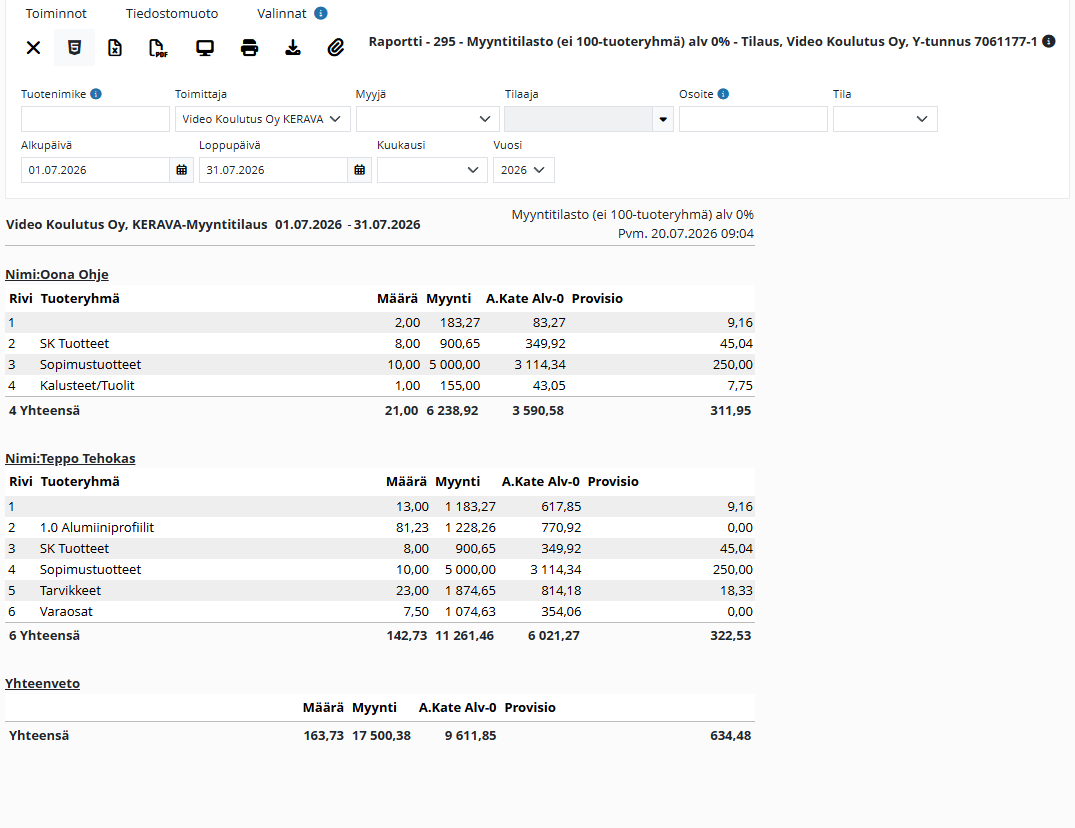
Task: Print the report with printer icon
Action: (x=250, y=48)
